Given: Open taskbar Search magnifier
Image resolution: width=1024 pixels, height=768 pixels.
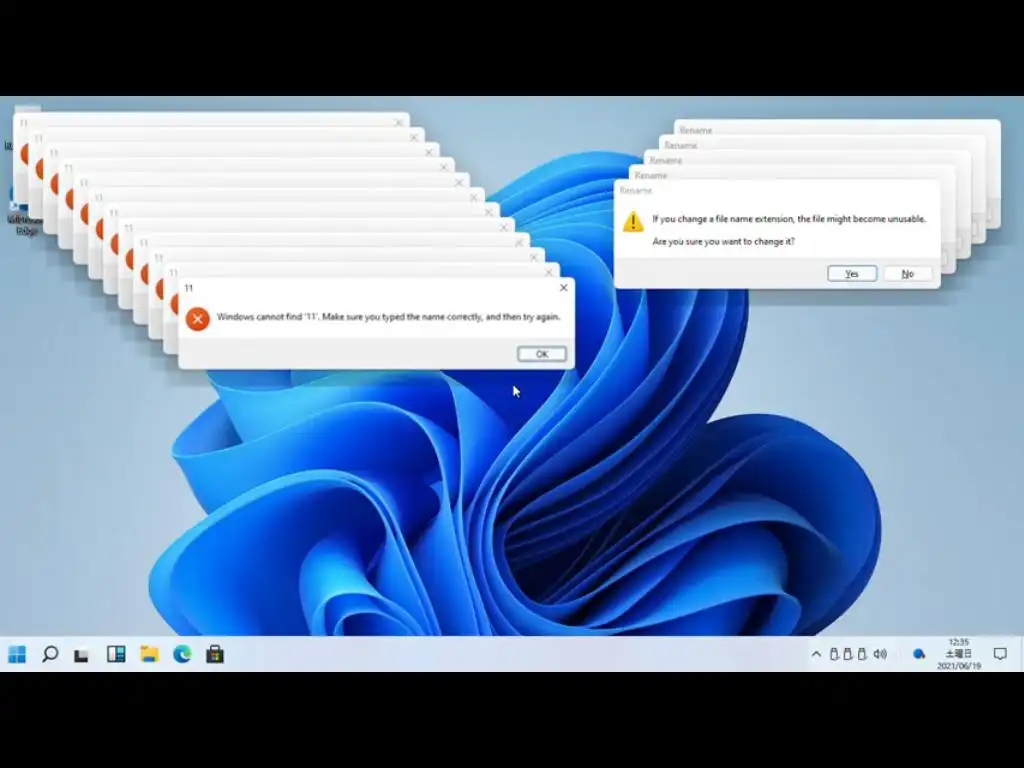Looking at the screenshot, I should click(x=50, y=654).
